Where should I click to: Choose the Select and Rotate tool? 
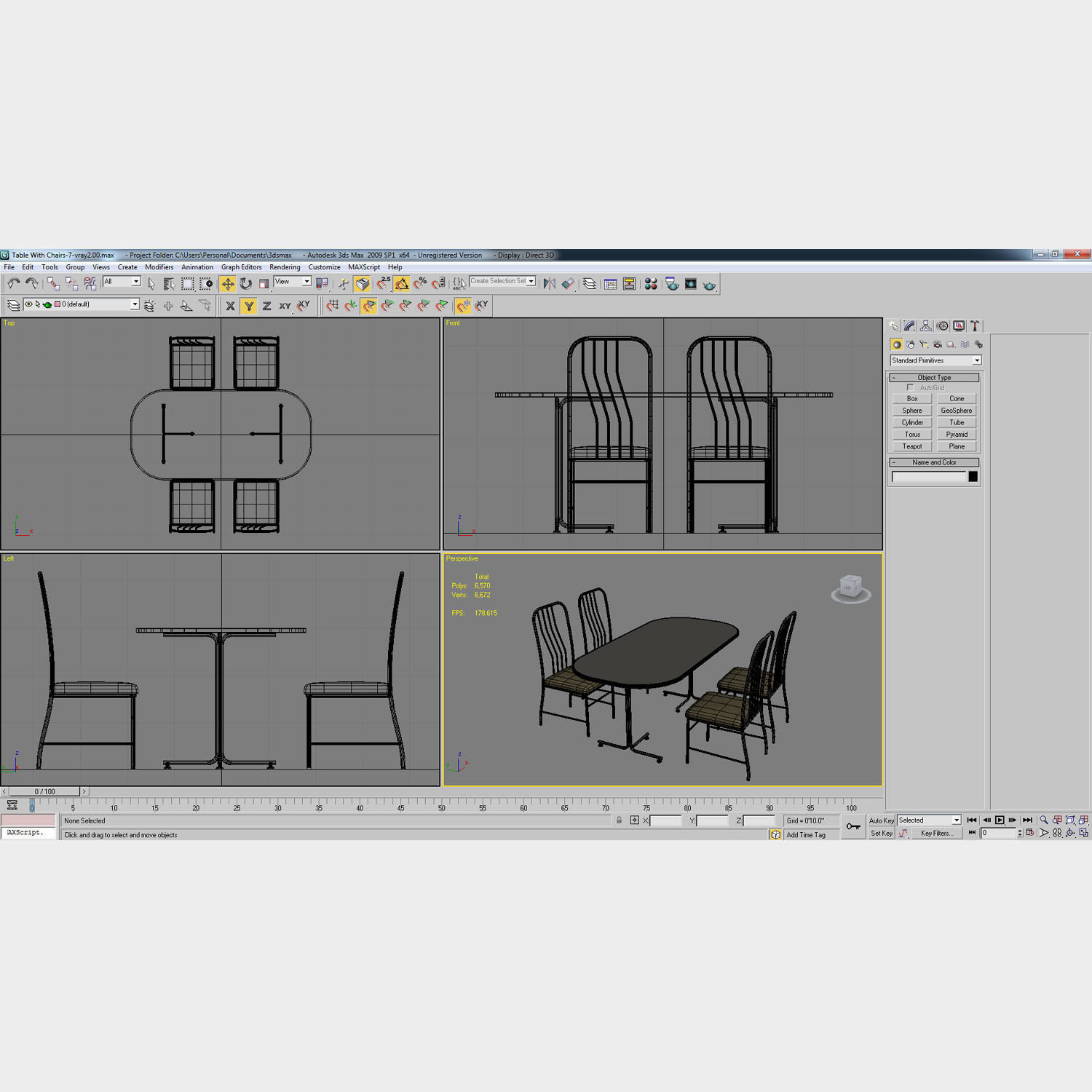(x=246, y=284)
